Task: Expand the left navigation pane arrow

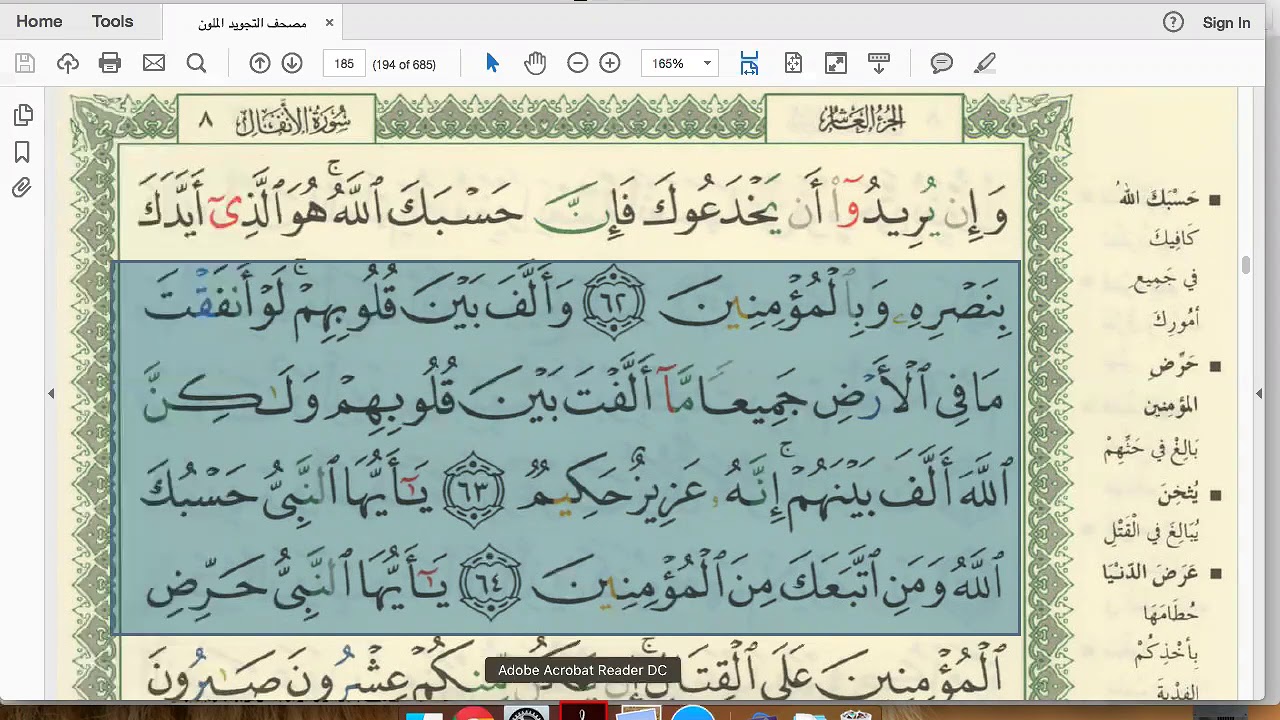Action: pos(51,394)
